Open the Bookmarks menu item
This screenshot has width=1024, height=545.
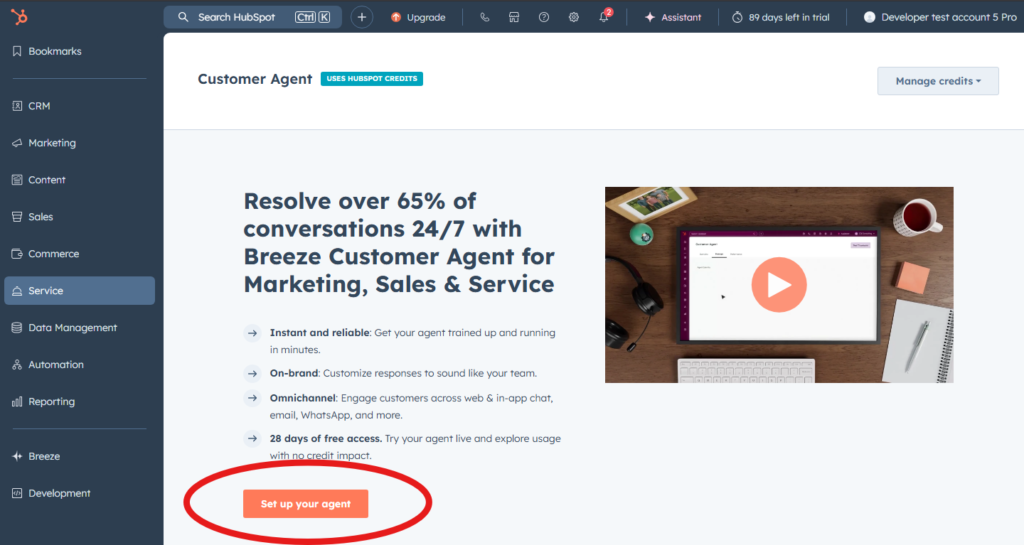coord(55,51)
